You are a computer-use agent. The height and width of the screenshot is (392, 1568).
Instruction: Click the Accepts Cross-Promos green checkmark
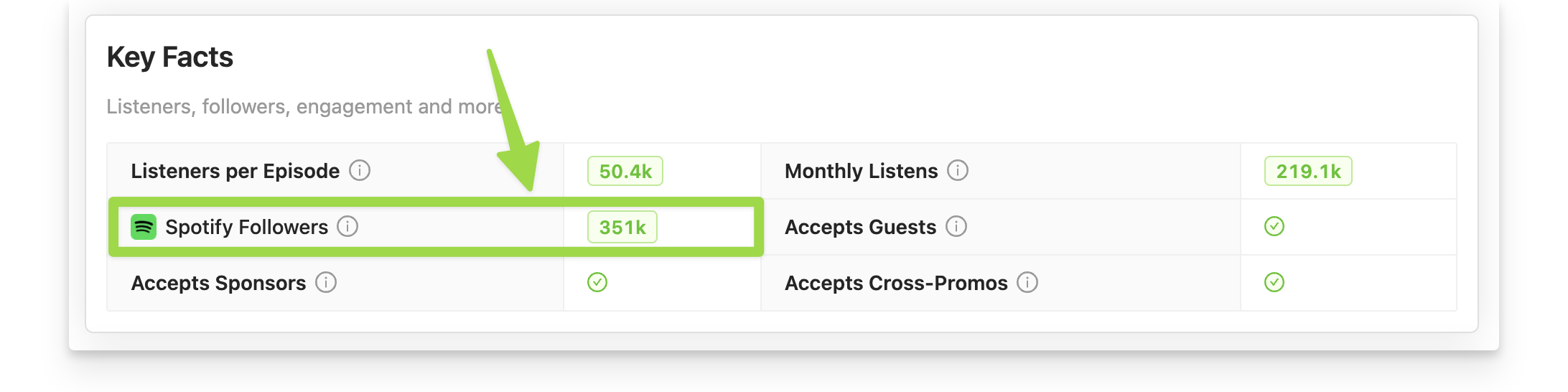pyautogui.click(x=1274, y=283)
